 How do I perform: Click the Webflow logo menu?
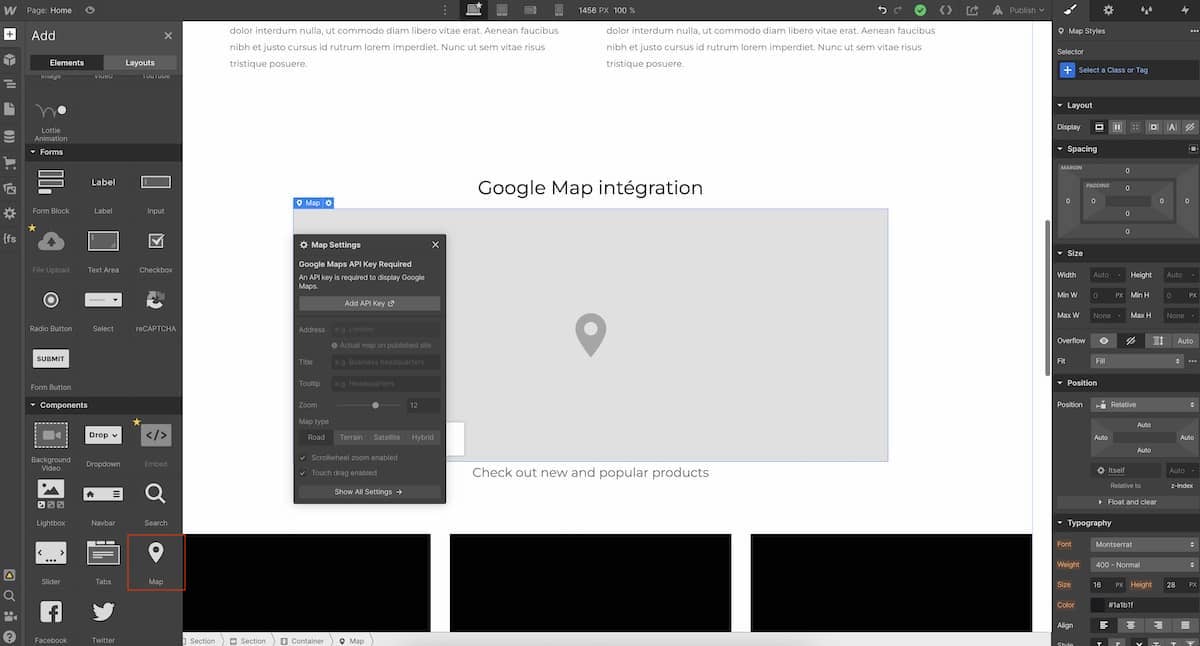(9, 10)
